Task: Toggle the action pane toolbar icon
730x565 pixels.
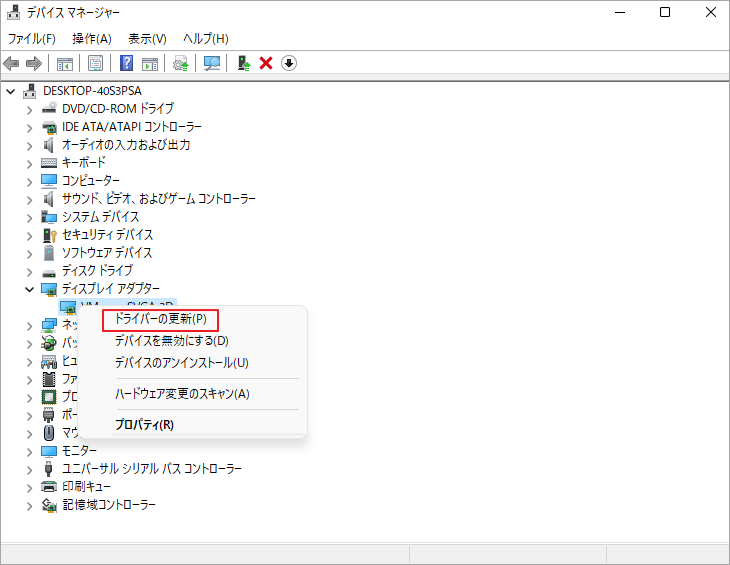Action: coord(150,63)
